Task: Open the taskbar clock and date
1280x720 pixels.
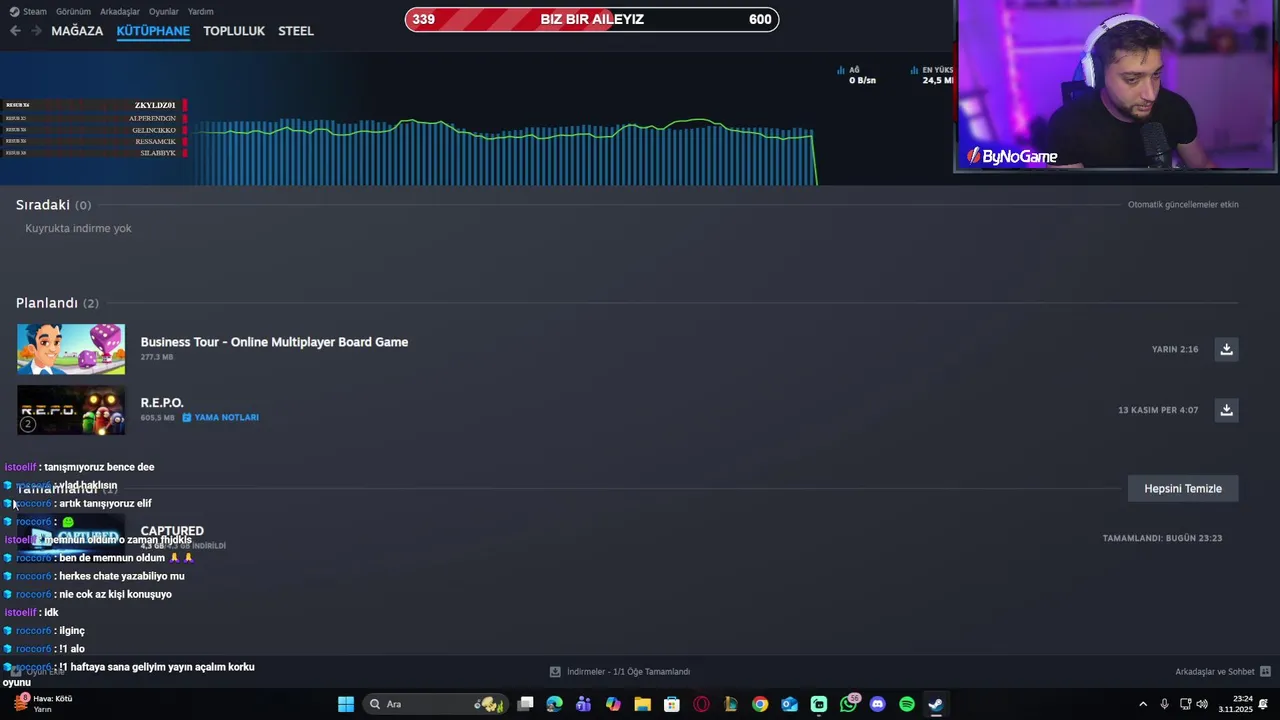Action: coord(1235,704)
